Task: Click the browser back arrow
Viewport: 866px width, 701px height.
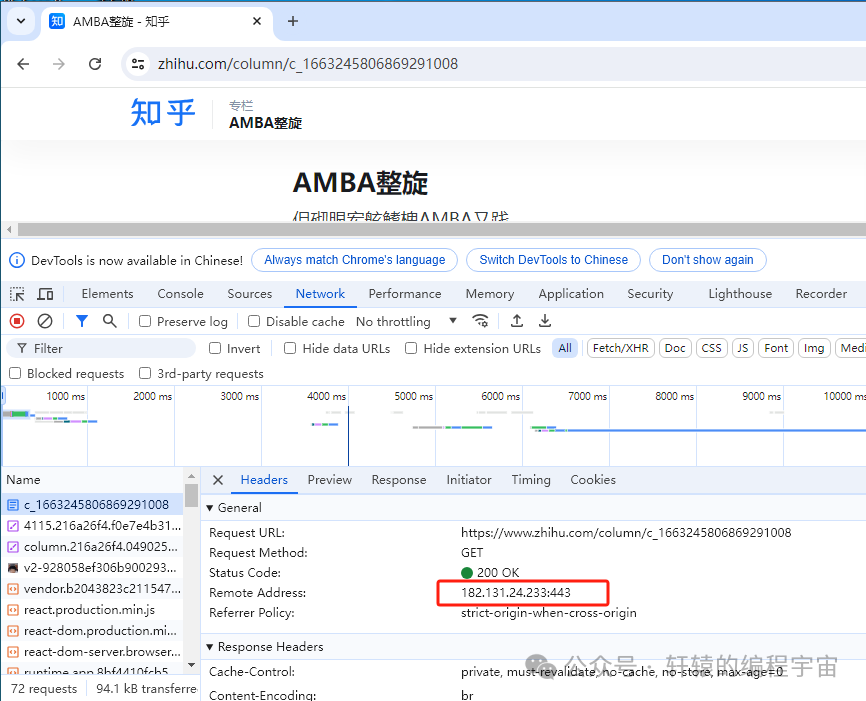Action: pos(23,64)
